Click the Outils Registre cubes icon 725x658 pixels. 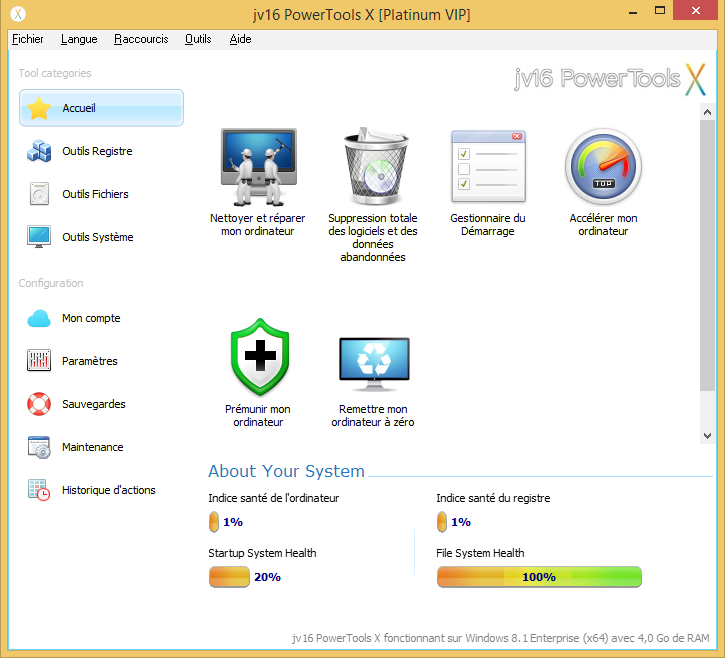pyautogui.click(x=39, y=151)
